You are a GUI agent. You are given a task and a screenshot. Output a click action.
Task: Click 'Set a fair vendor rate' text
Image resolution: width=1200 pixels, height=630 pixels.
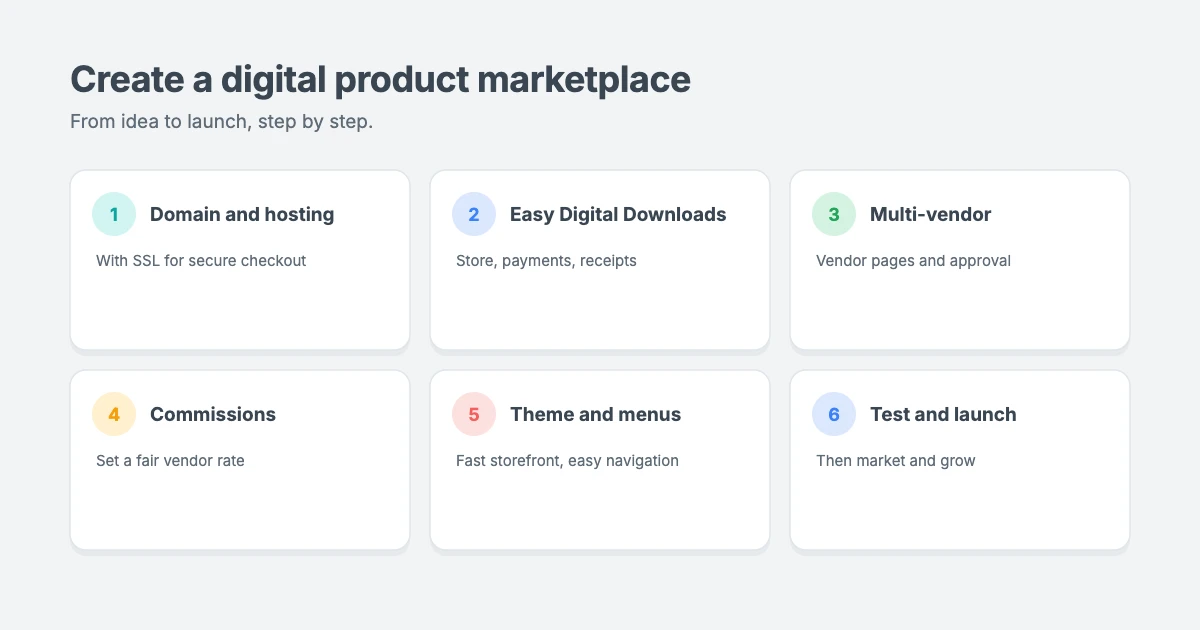(170, 461)
